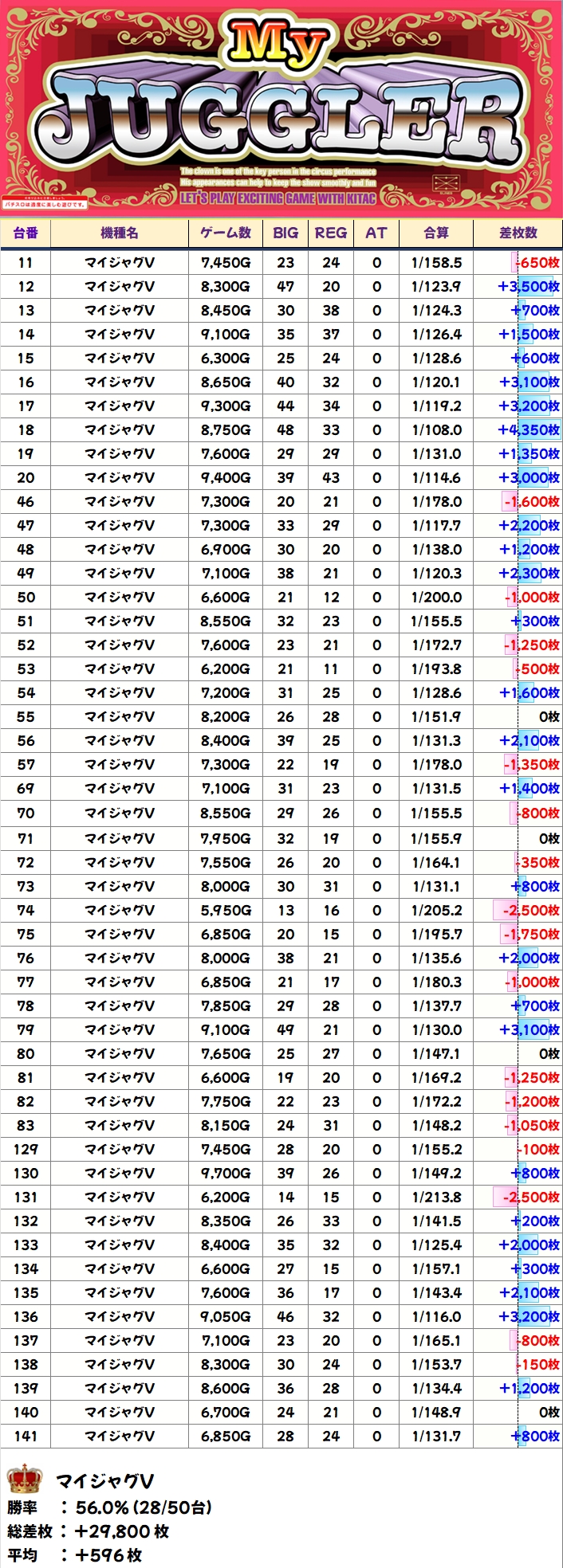Click the crown icon beside マイジャグV

pos(24,1480)
